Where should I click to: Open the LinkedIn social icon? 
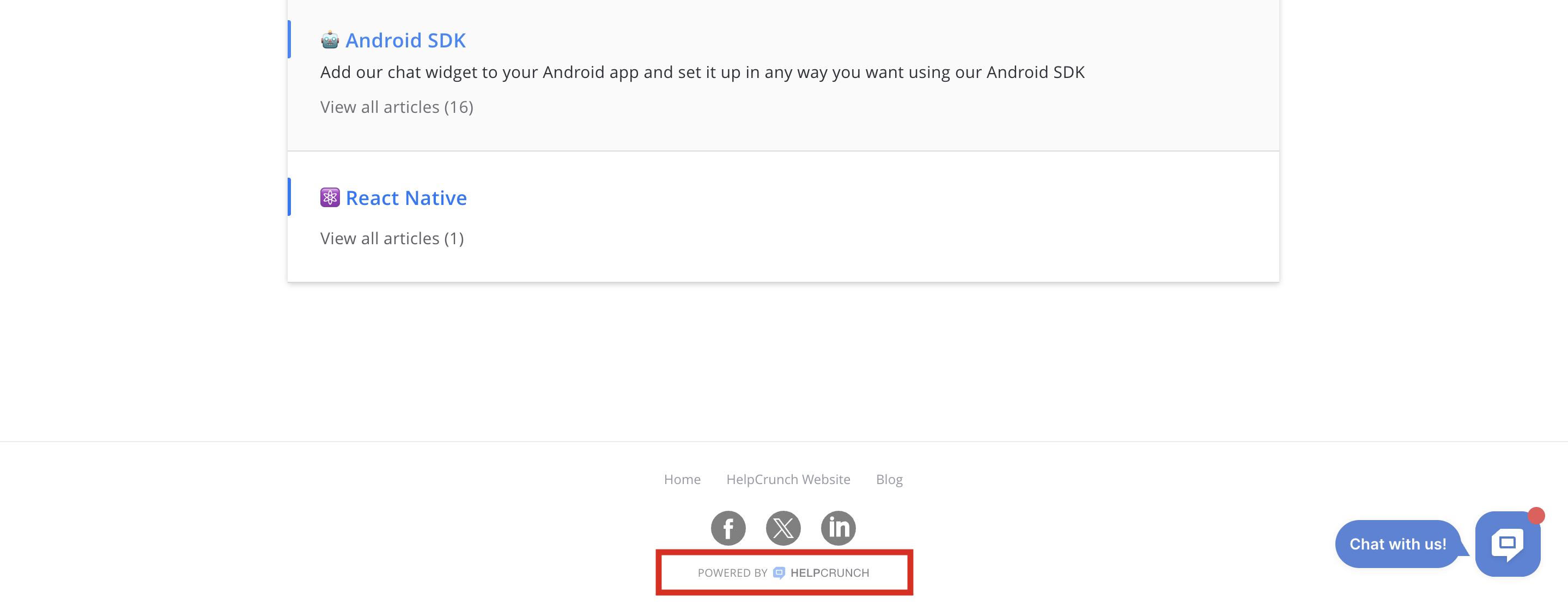click(838, 528)
